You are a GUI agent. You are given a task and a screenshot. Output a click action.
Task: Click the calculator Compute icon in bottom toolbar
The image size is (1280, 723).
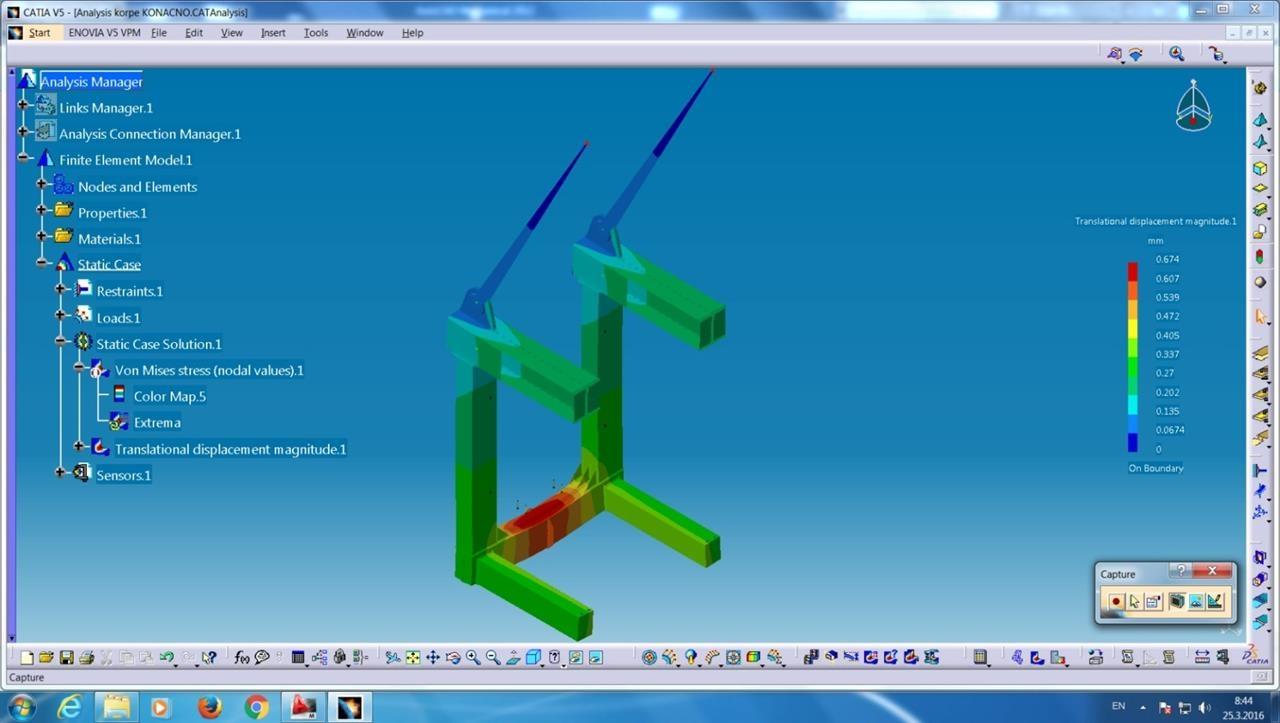[981, 657]
